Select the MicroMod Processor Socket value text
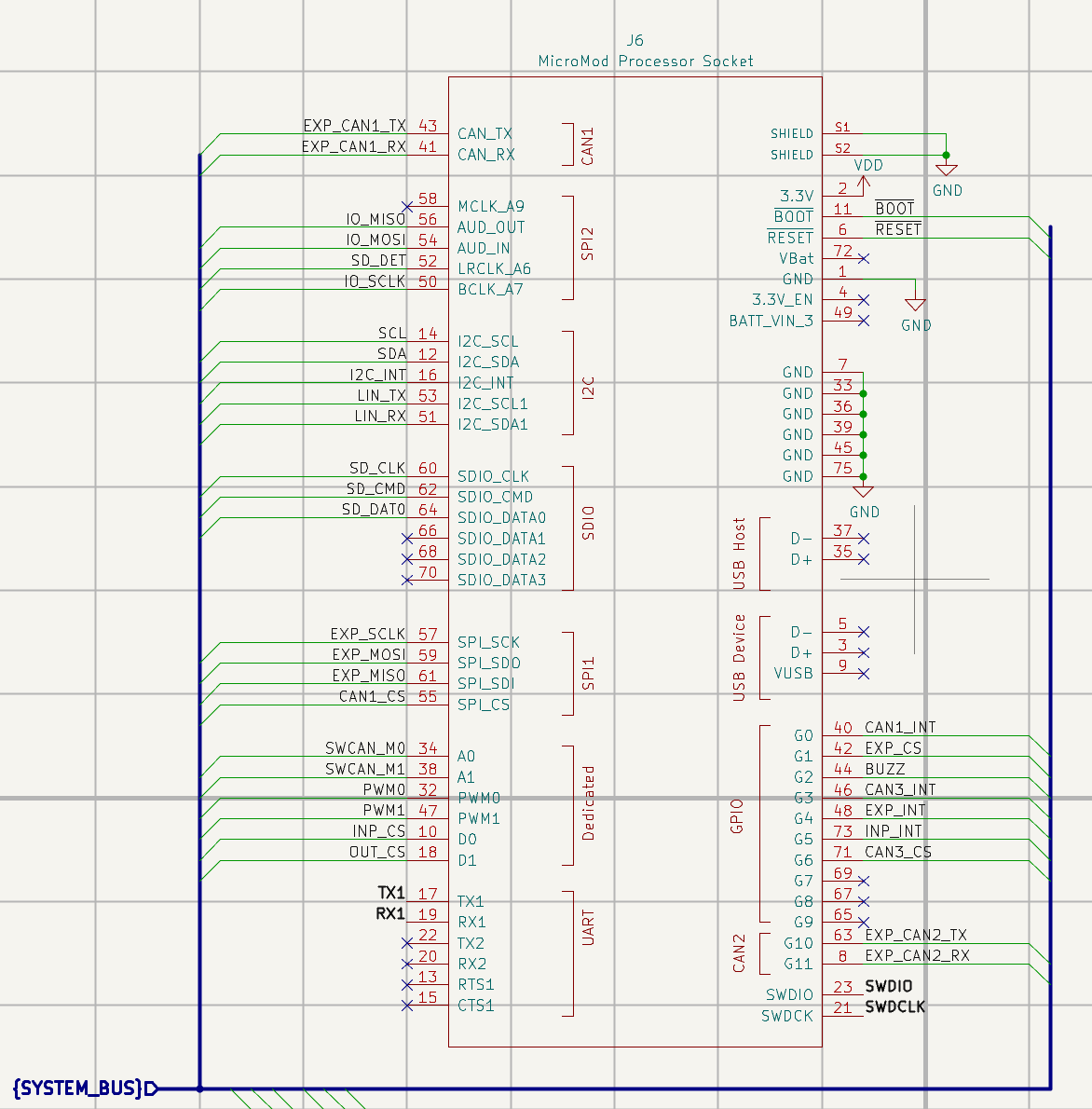This screenshot has height=1109, width=1092. pyautogui.click(x=646, y=62)
